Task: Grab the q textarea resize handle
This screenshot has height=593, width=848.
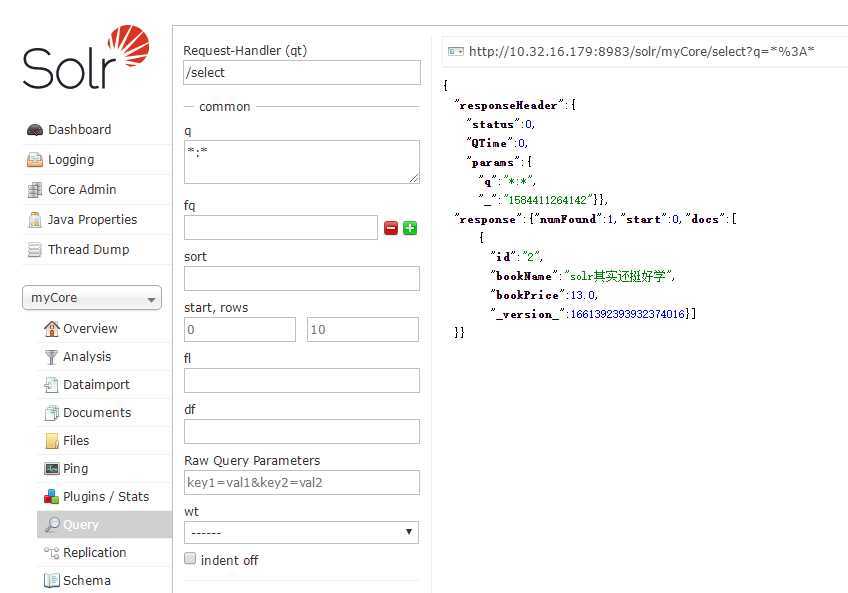Action: 414,178
